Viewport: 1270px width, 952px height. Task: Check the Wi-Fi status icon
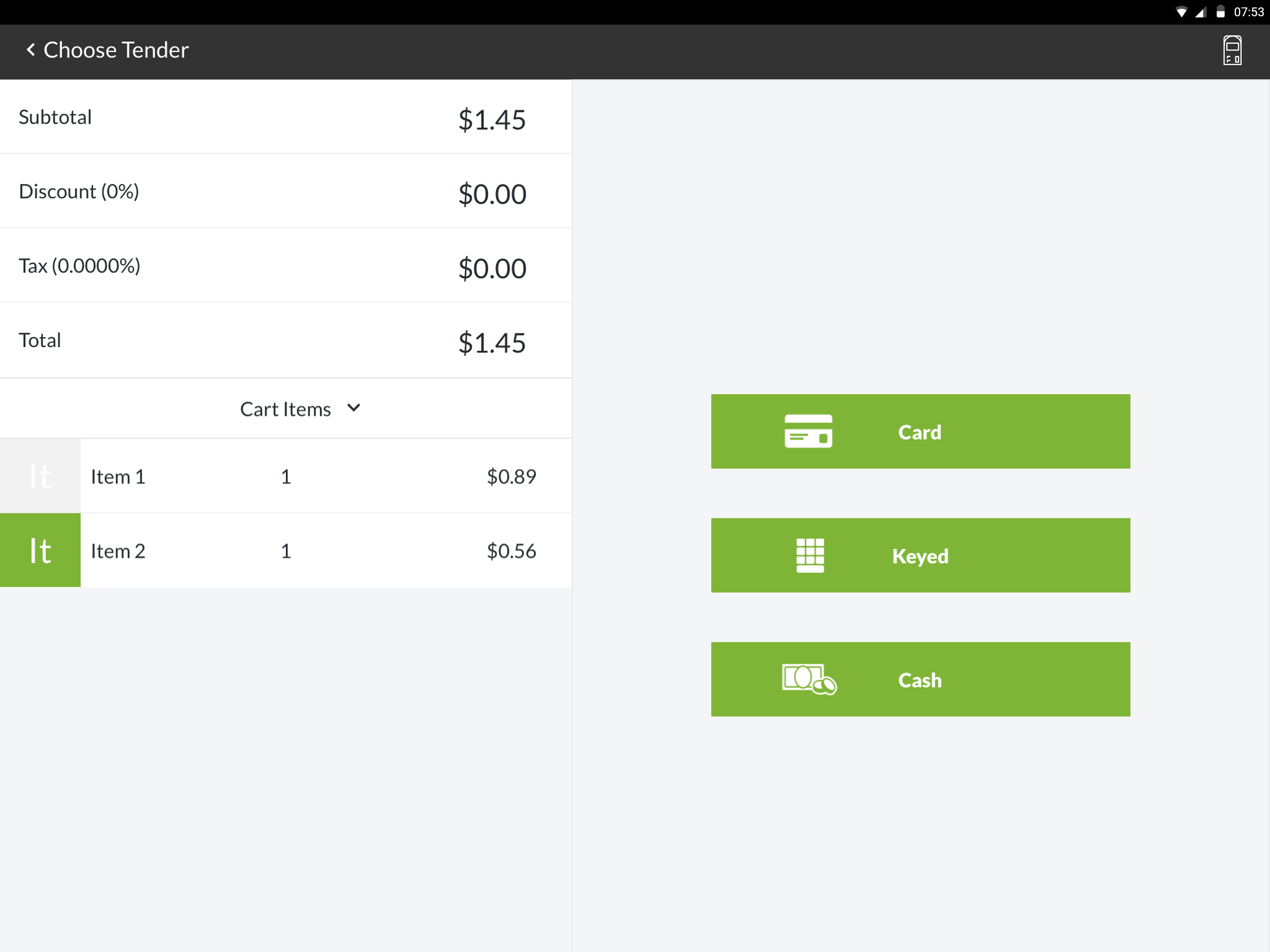point(1181,12)
